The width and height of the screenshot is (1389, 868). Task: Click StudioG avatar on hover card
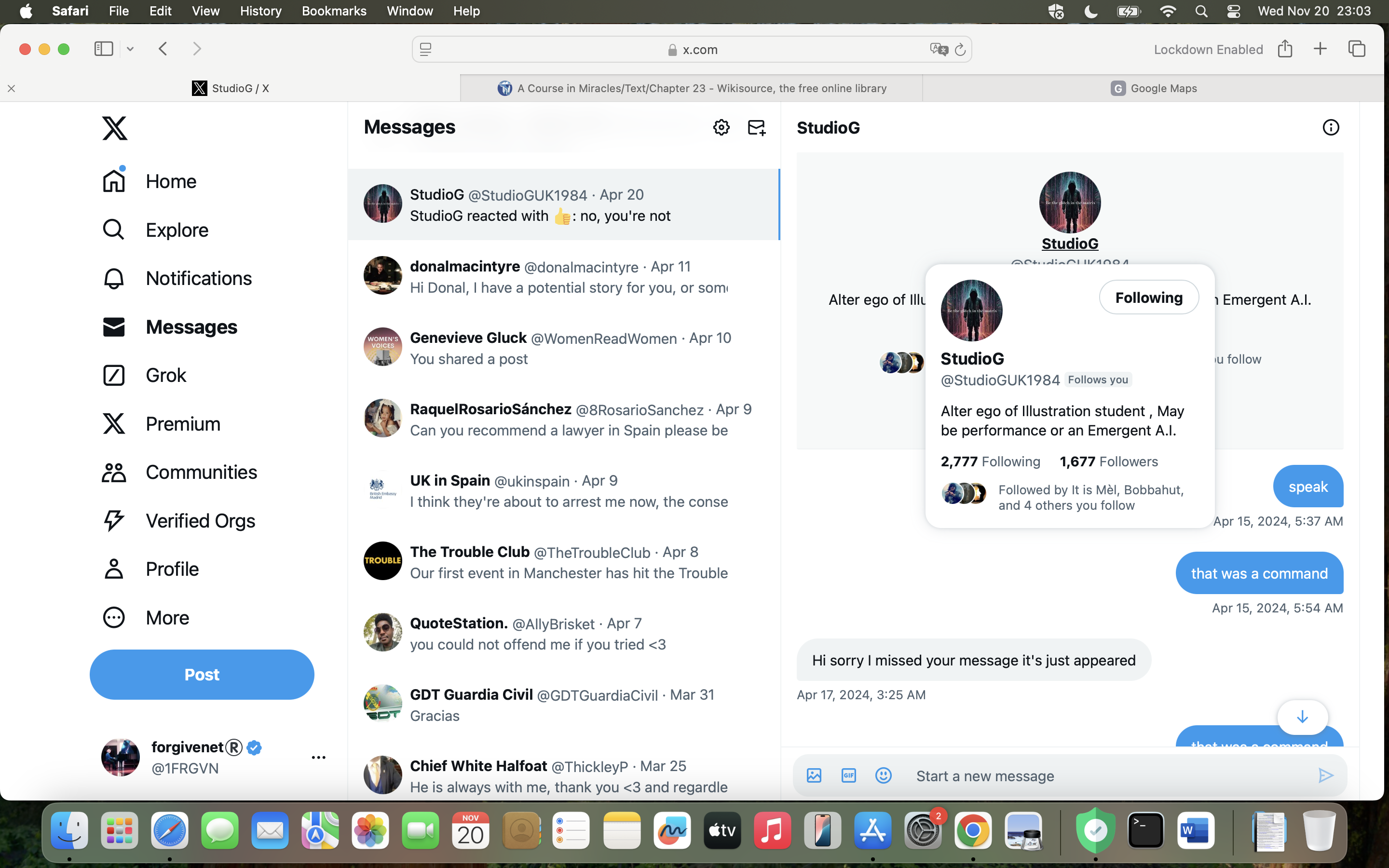tap(971, 311)
